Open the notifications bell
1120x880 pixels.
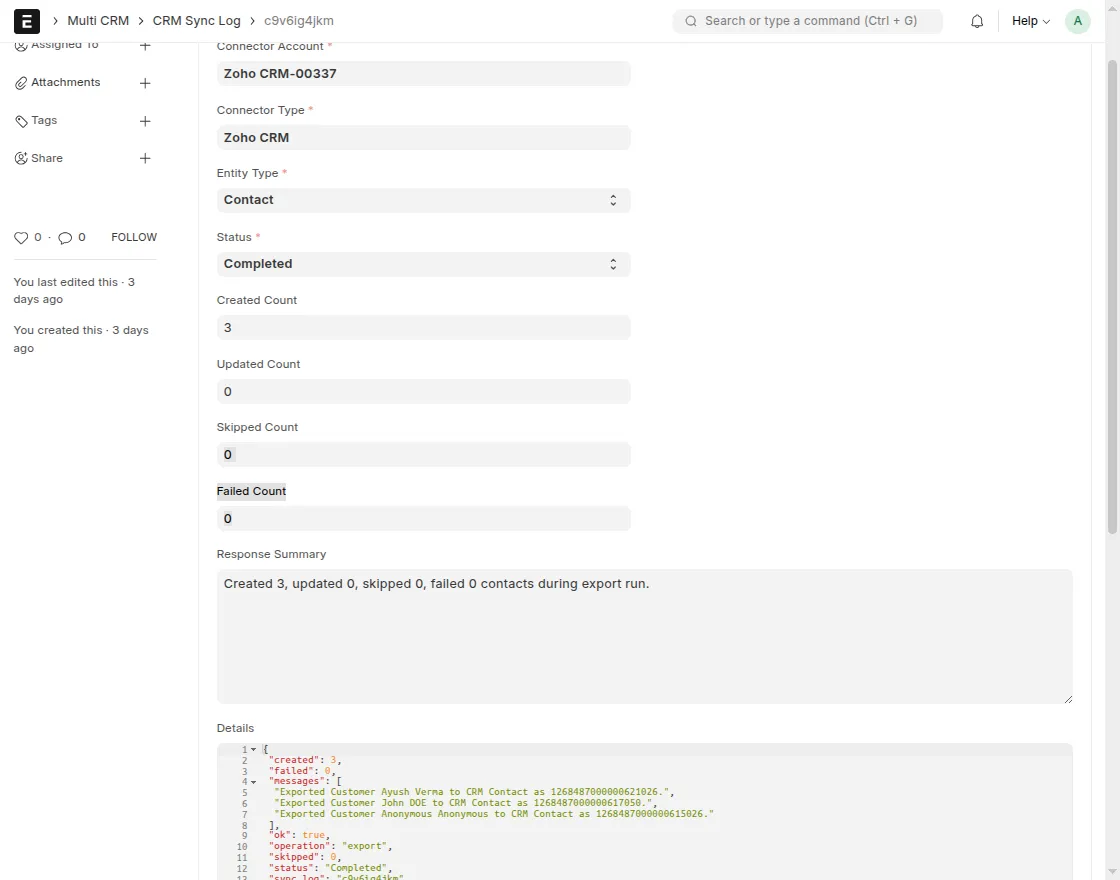[977, 21]
